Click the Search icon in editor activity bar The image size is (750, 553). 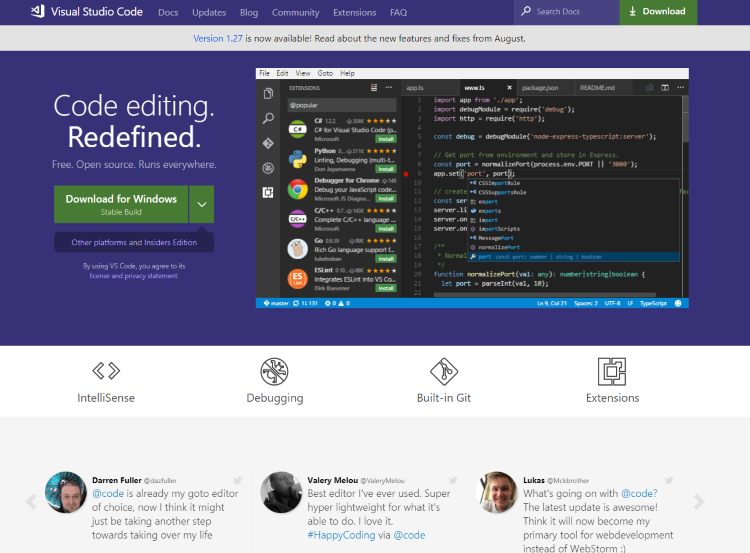pos(268,118)
